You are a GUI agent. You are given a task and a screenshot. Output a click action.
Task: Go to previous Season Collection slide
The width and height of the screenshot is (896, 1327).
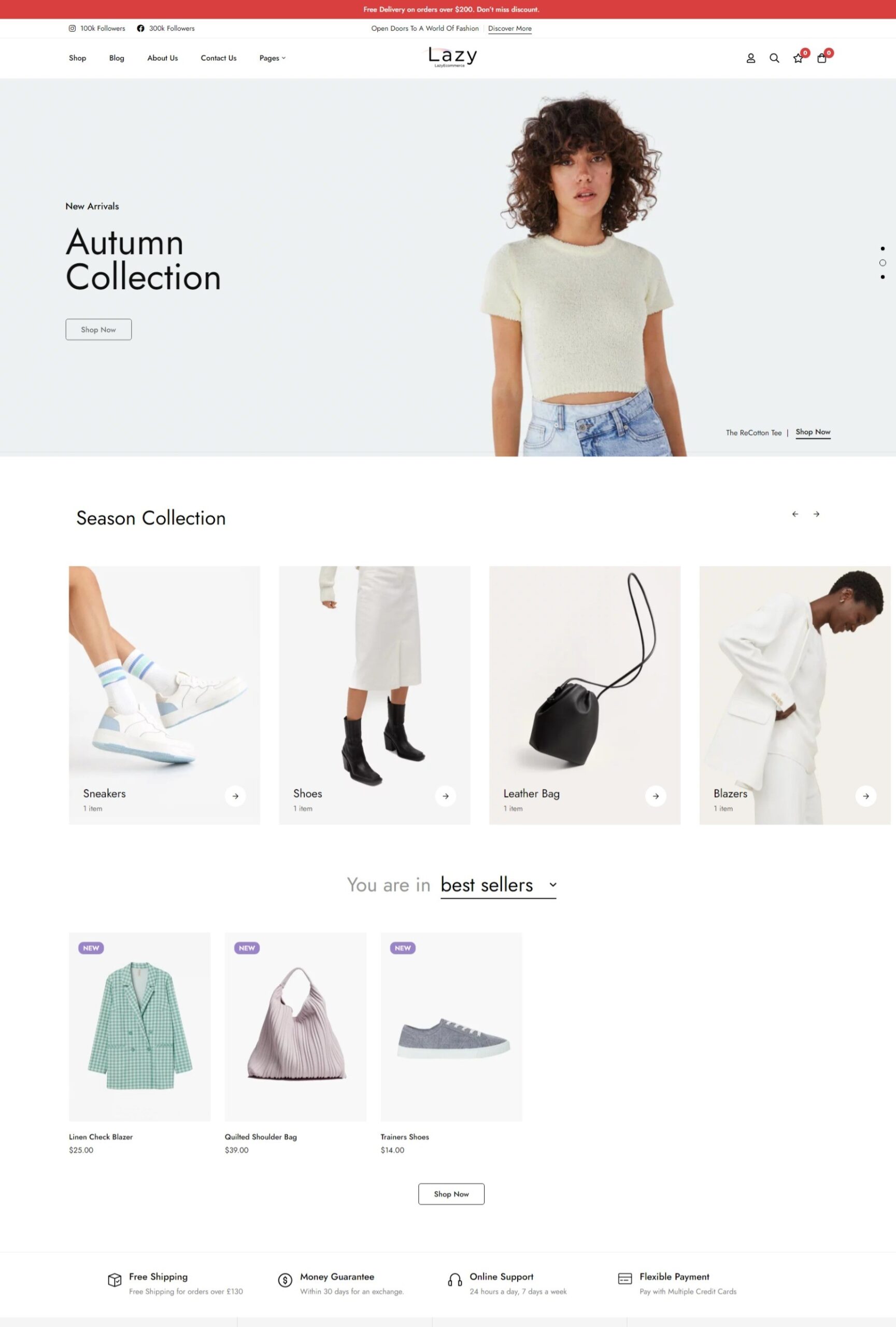coord(795,514)
